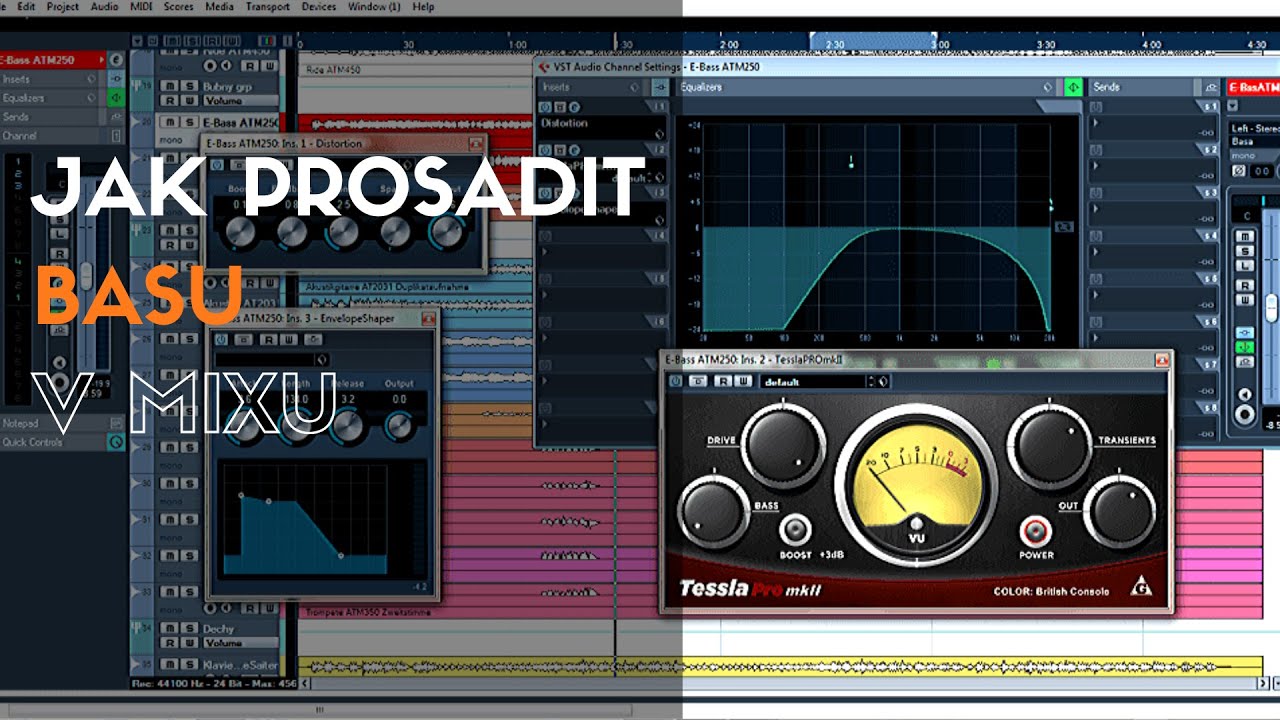Click 'COLOR: British Console' text
The height and width of the screenshot is (720, 1280).
(1050, 591)
